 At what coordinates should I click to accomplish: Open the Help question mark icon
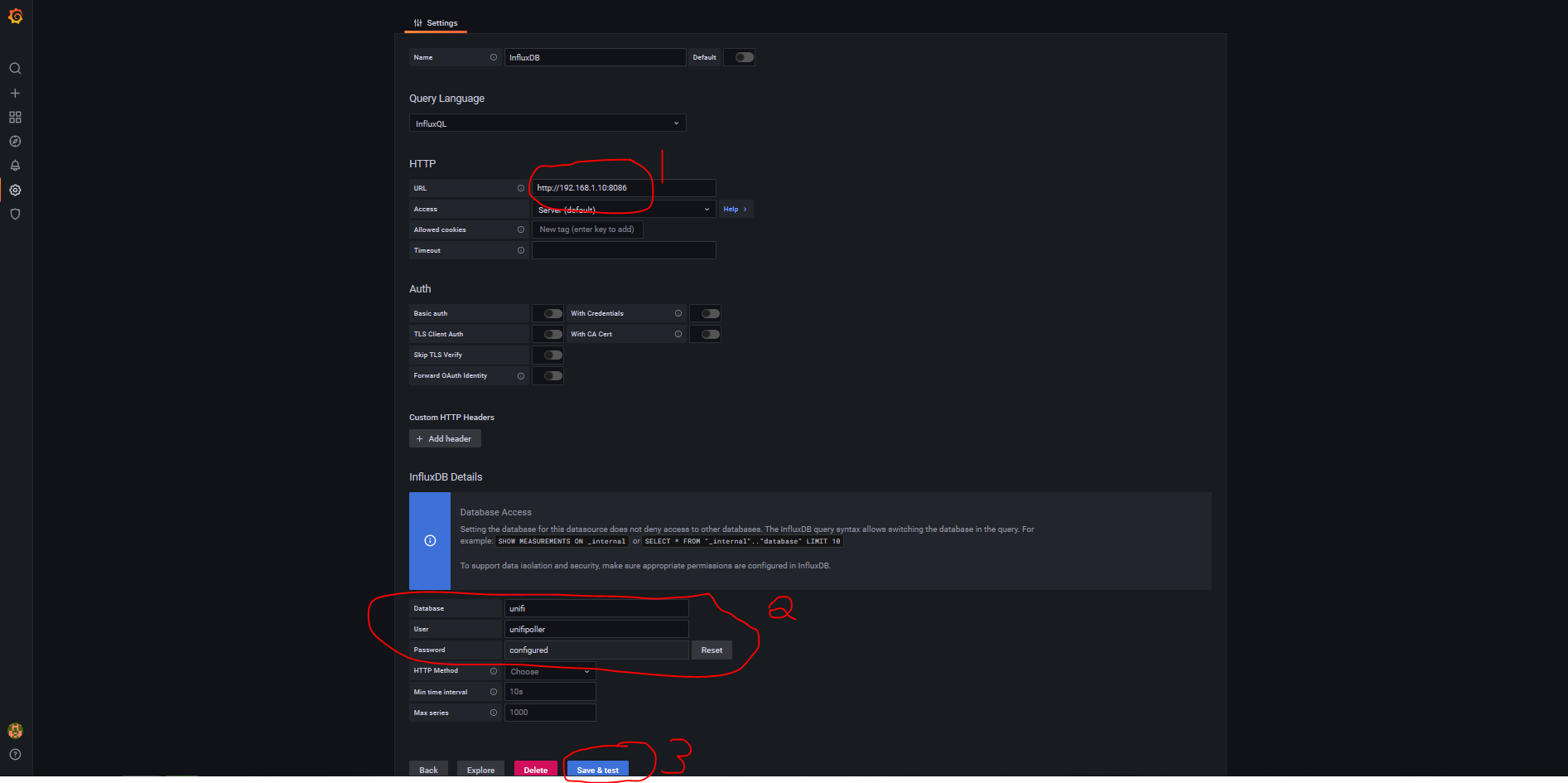click(15, 755)
